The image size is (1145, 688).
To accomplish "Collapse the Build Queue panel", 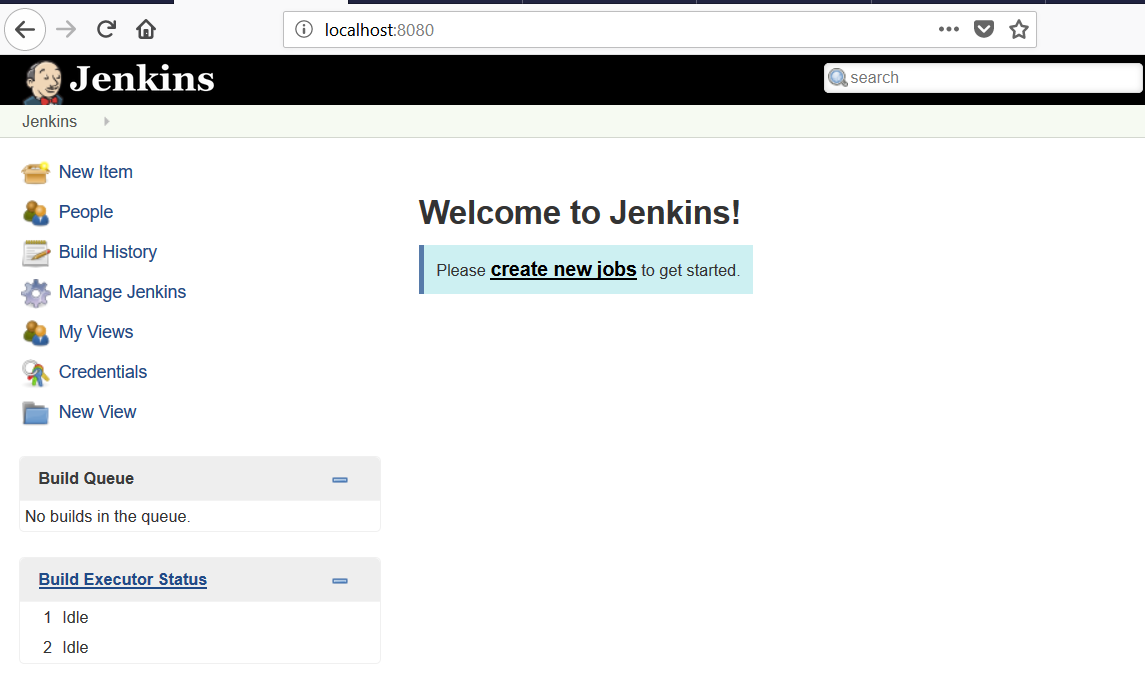I will click(x=340, y=480).
